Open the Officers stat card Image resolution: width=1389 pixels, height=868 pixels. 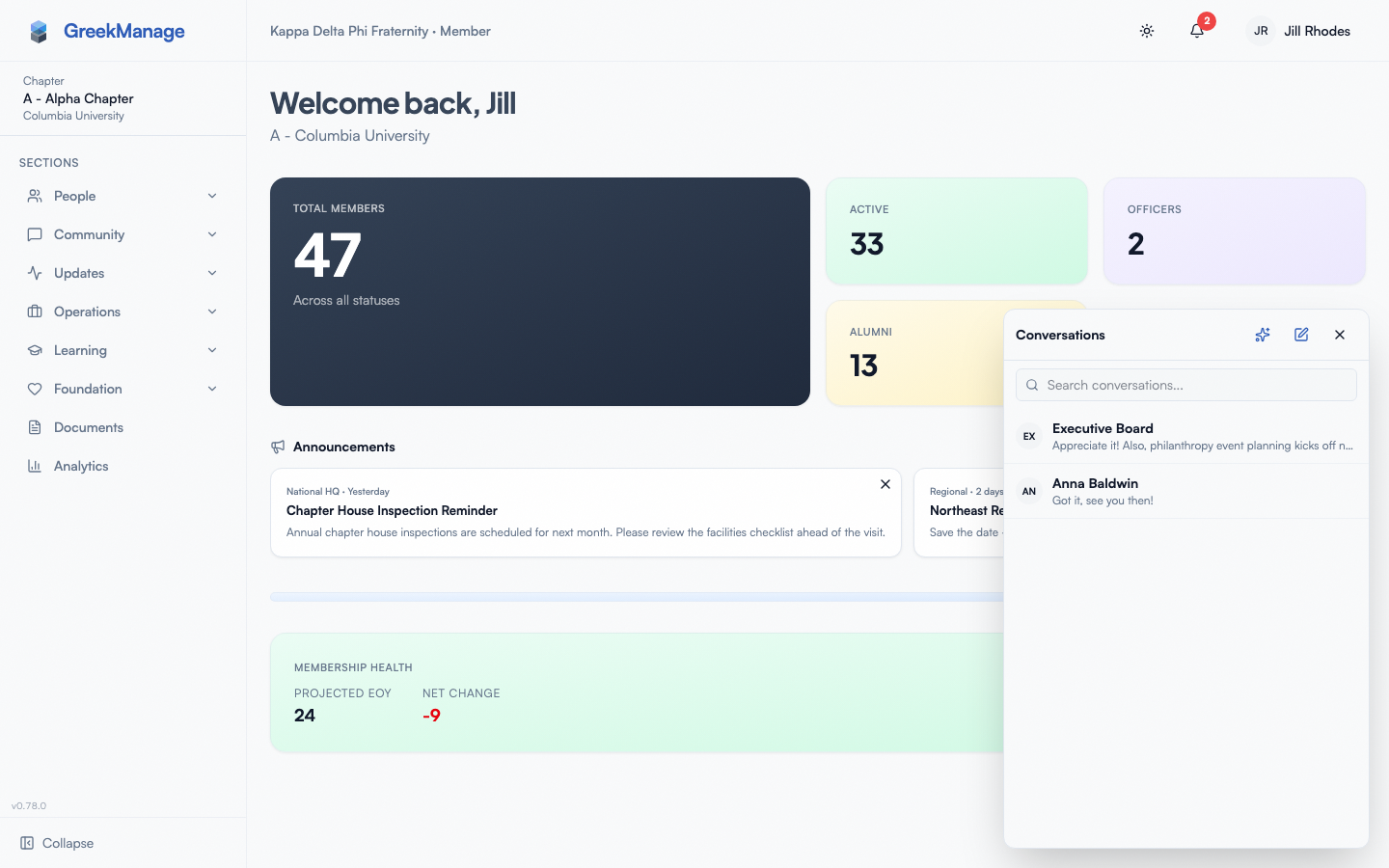[1235, 231]
